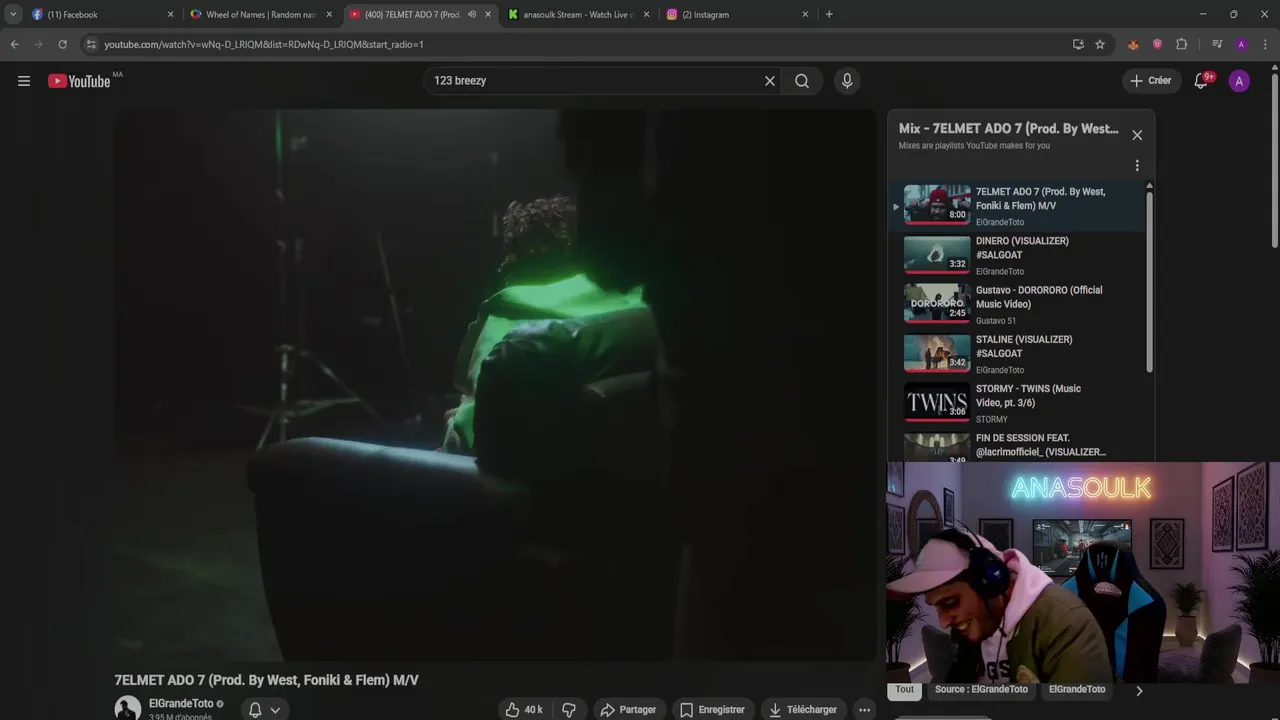Open a new browser tab
Viewport: 1280px width, 720px height.
point(829,14)
